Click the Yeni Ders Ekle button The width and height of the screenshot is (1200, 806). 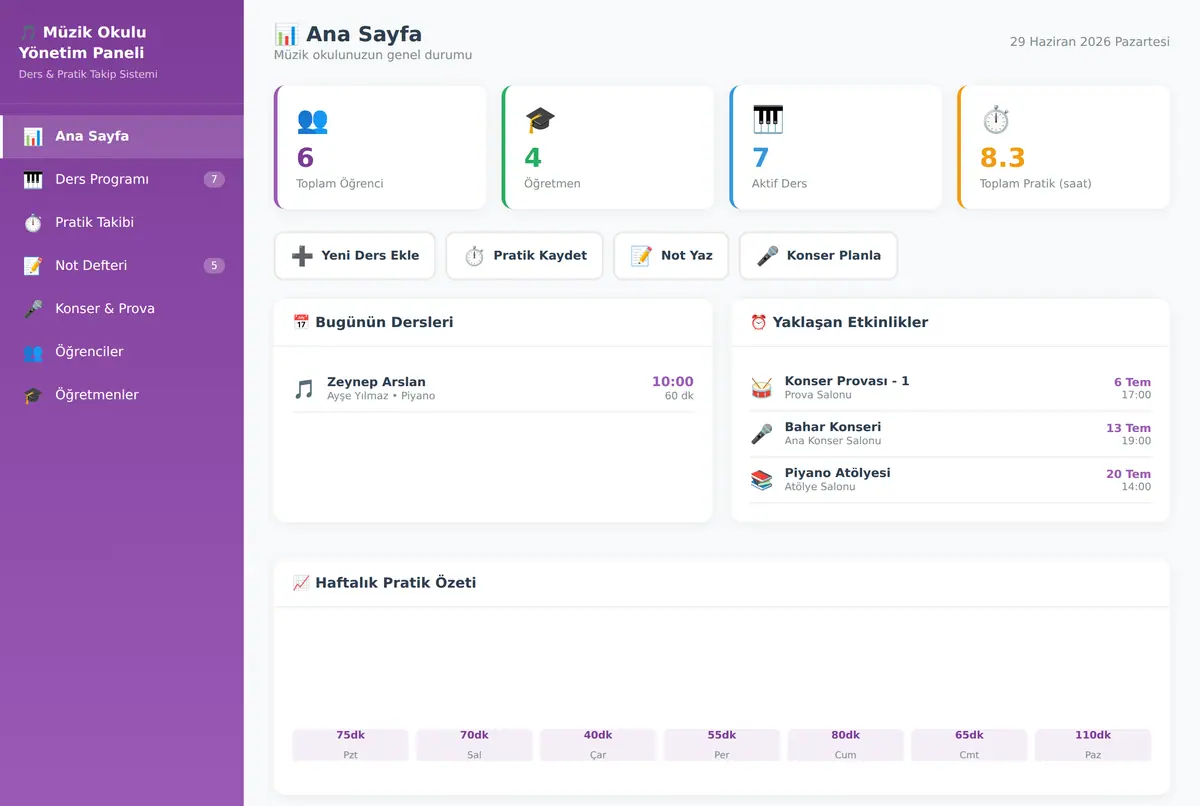[355, 256]
